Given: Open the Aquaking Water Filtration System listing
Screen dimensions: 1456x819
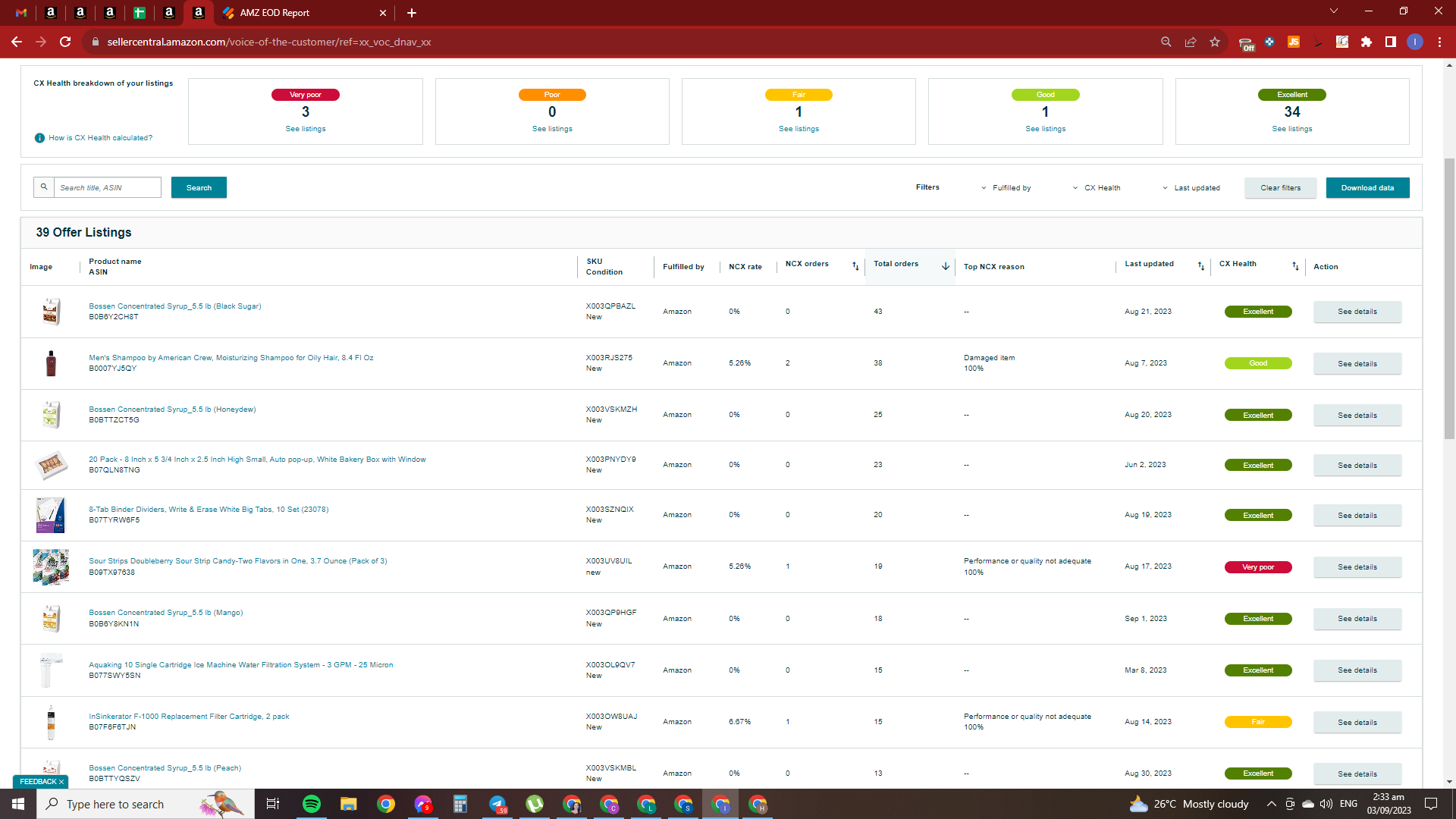Looking at the screenshot, I should (241, 665).
